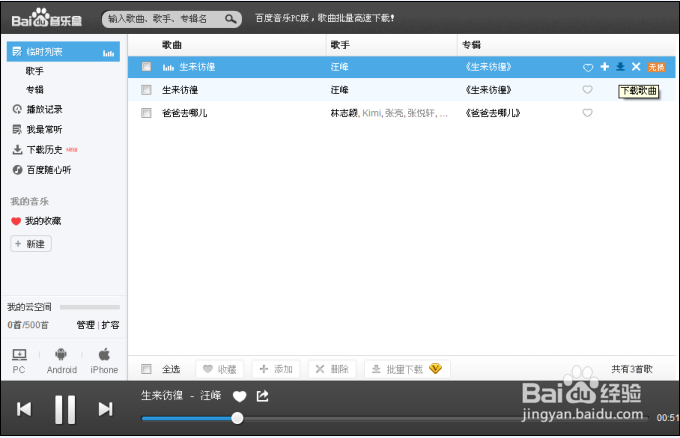The image size is (680, 438).
Task: Open 歌手 under the temporary list
Action: pyautogui.click(x=35, y=71)
